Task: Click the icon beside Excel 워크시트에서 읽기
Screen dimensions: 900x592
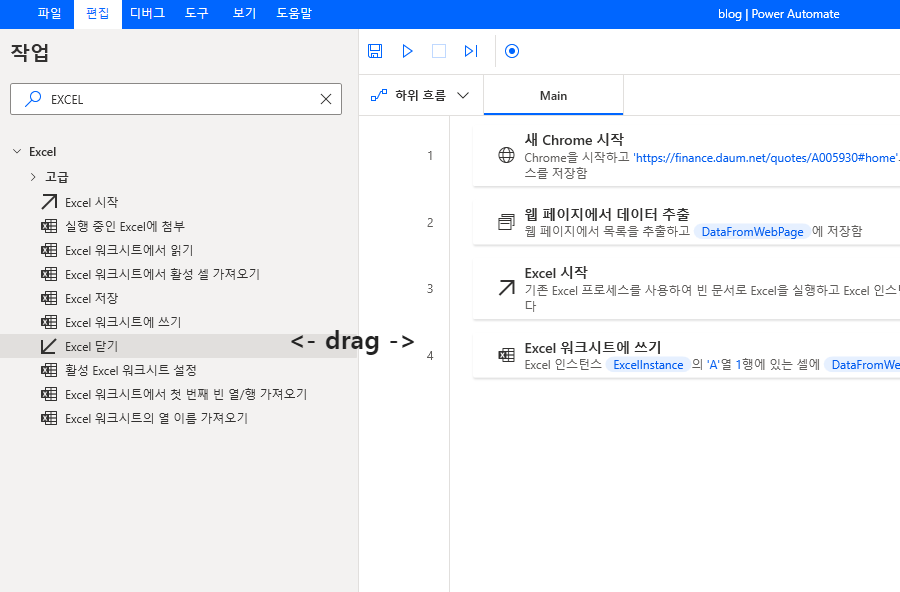Action: [x=49, y=250]
